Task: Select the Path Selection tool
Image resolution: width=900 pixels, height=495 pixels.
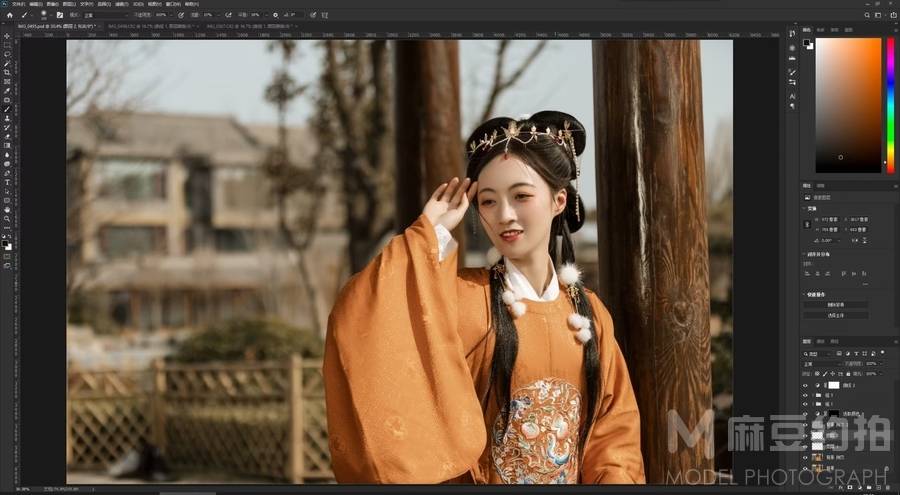Action: (7, 192)
